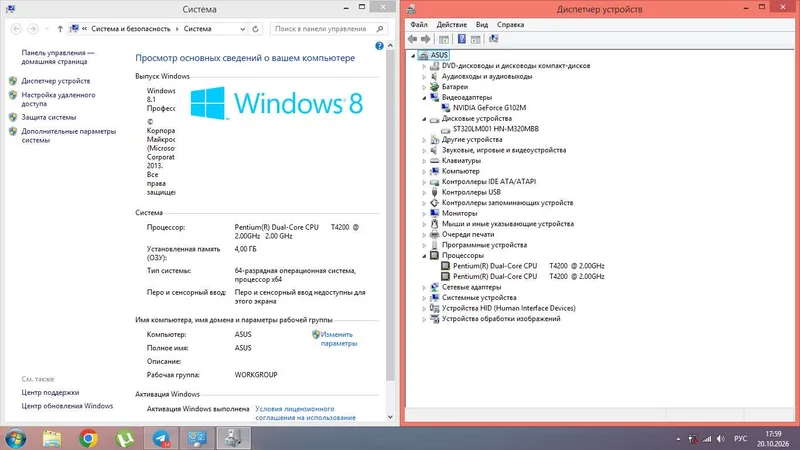Click Панель управления домашняя страница link
Viewport: 800px width, 450px height.
point(58,57)
